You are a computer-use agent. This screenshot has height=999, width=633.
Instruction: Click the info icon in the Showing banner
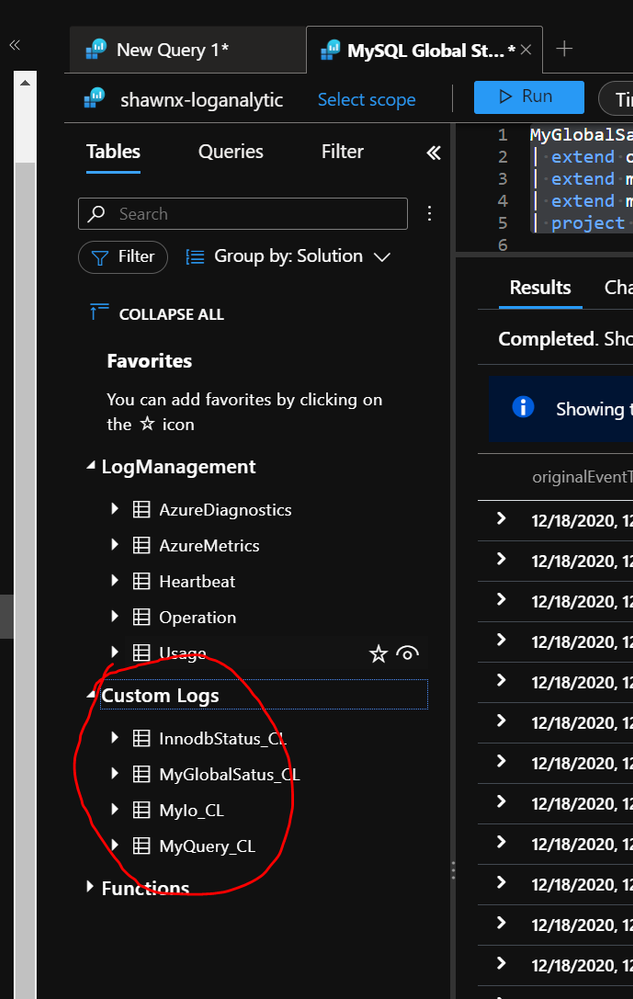pyautogui.click(x=523, y=406)
